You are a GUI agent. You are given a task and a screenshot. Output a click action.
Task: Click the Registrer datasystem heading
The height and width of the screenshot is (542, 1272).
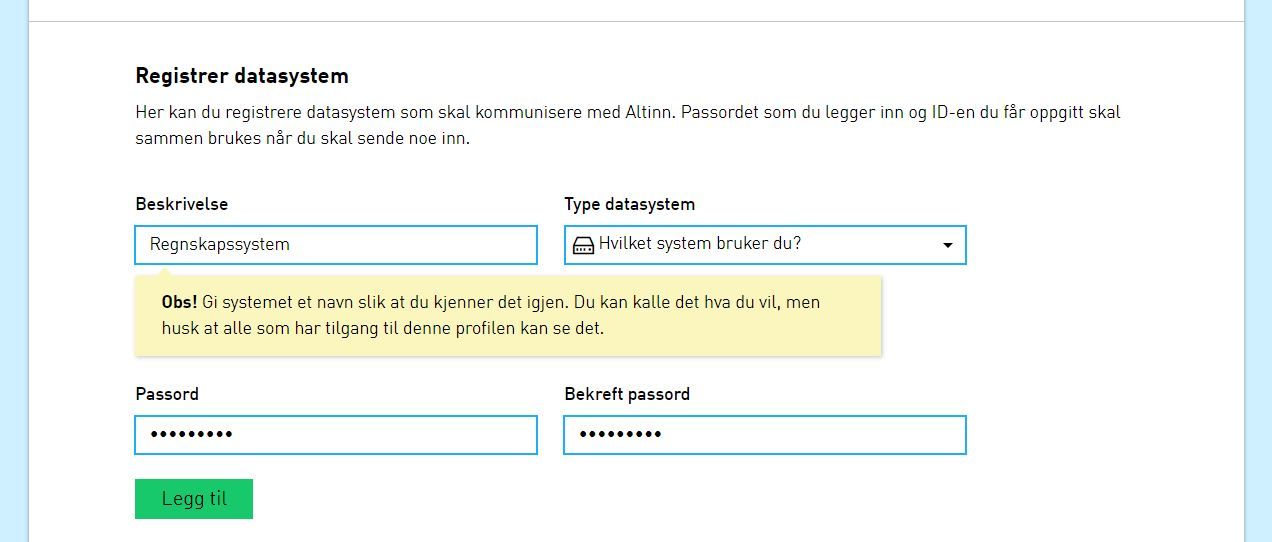click(x=242, y=76)
